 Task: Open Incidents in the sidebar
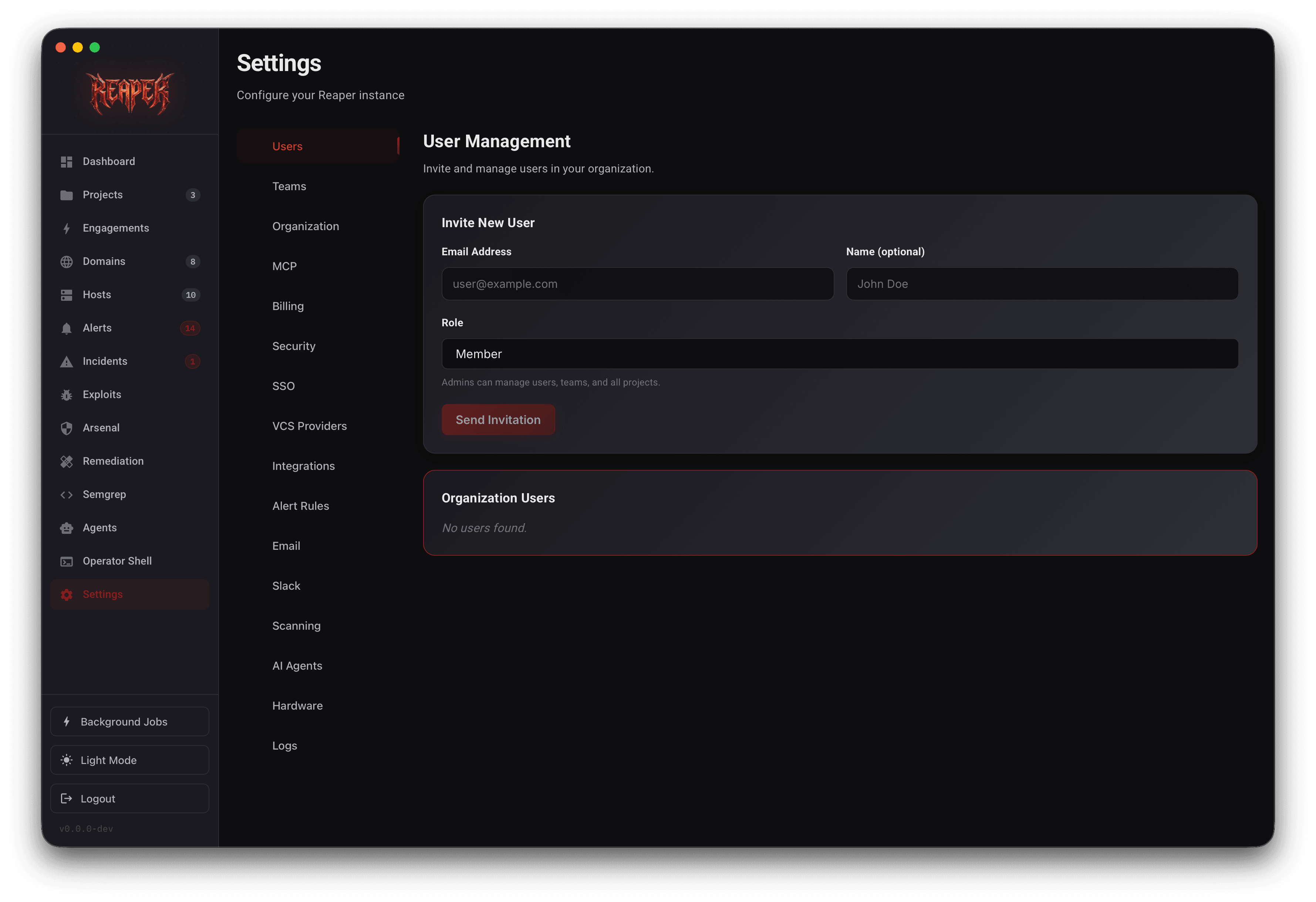click(x=130, y=361)
